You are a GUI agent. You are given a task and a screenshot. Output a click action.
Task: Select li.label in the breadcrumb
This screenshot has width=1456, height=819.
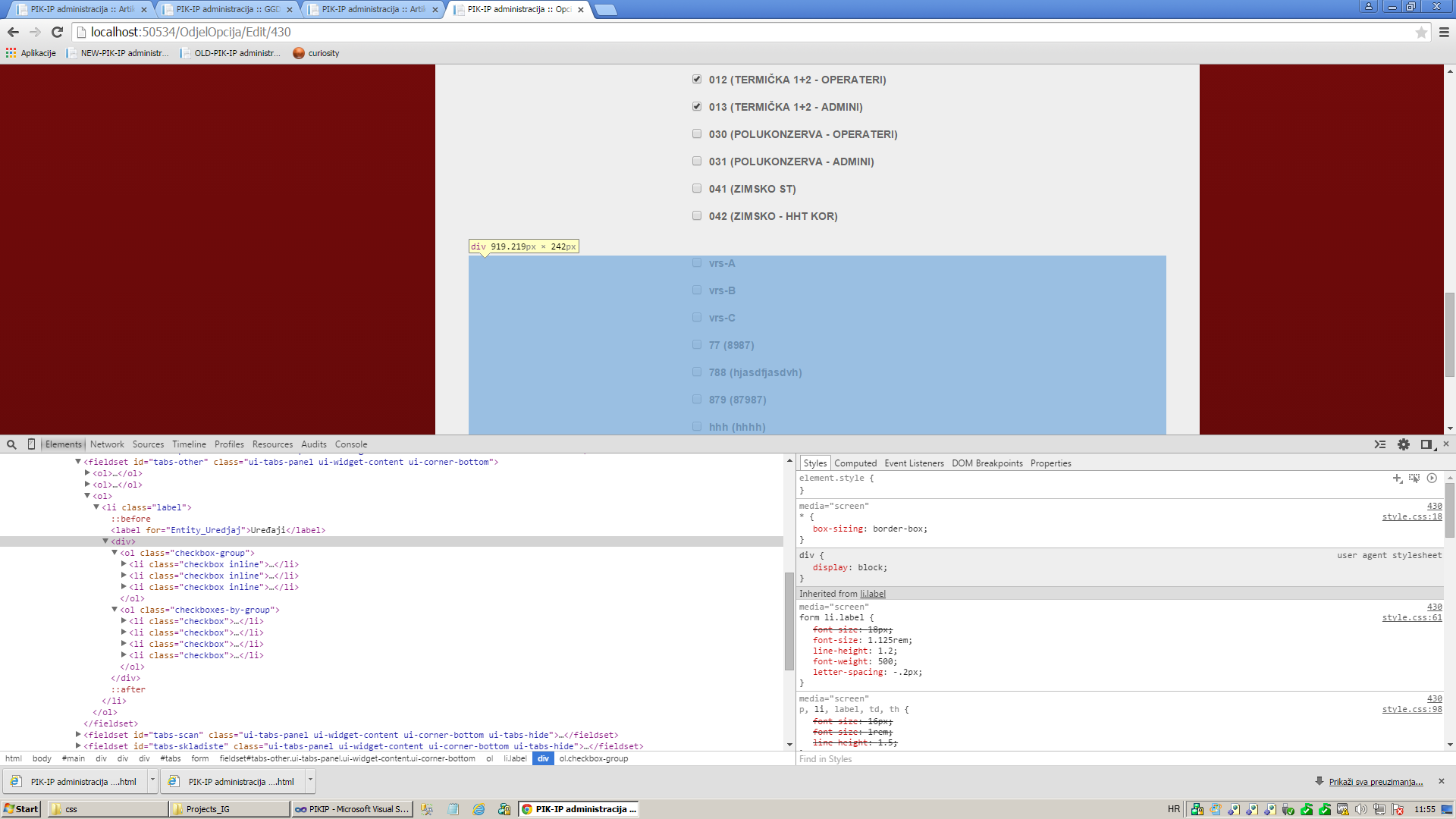(515, 758)
